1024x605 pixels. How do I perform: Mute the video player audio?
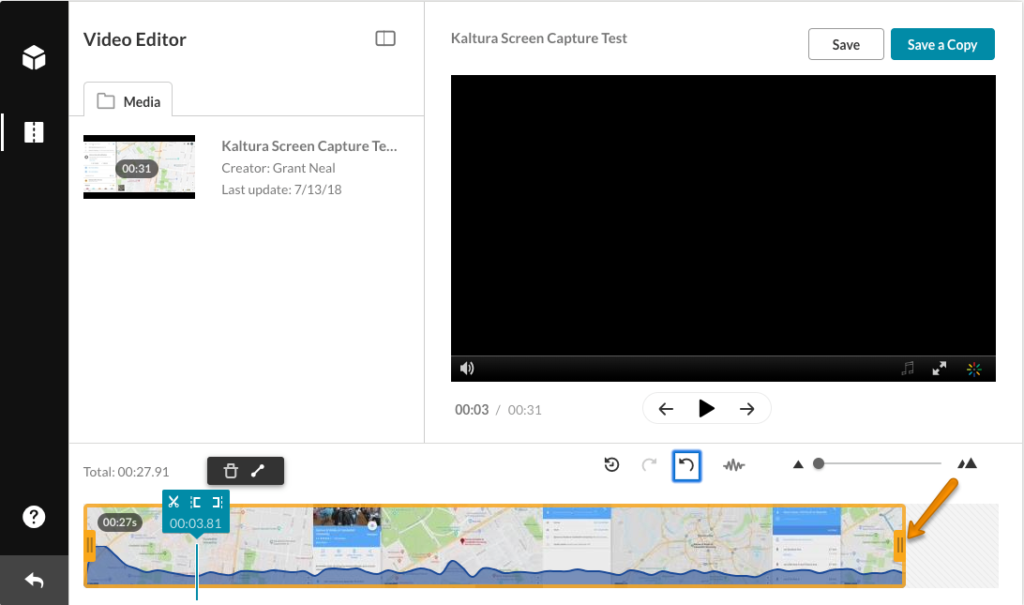(467, 368)
